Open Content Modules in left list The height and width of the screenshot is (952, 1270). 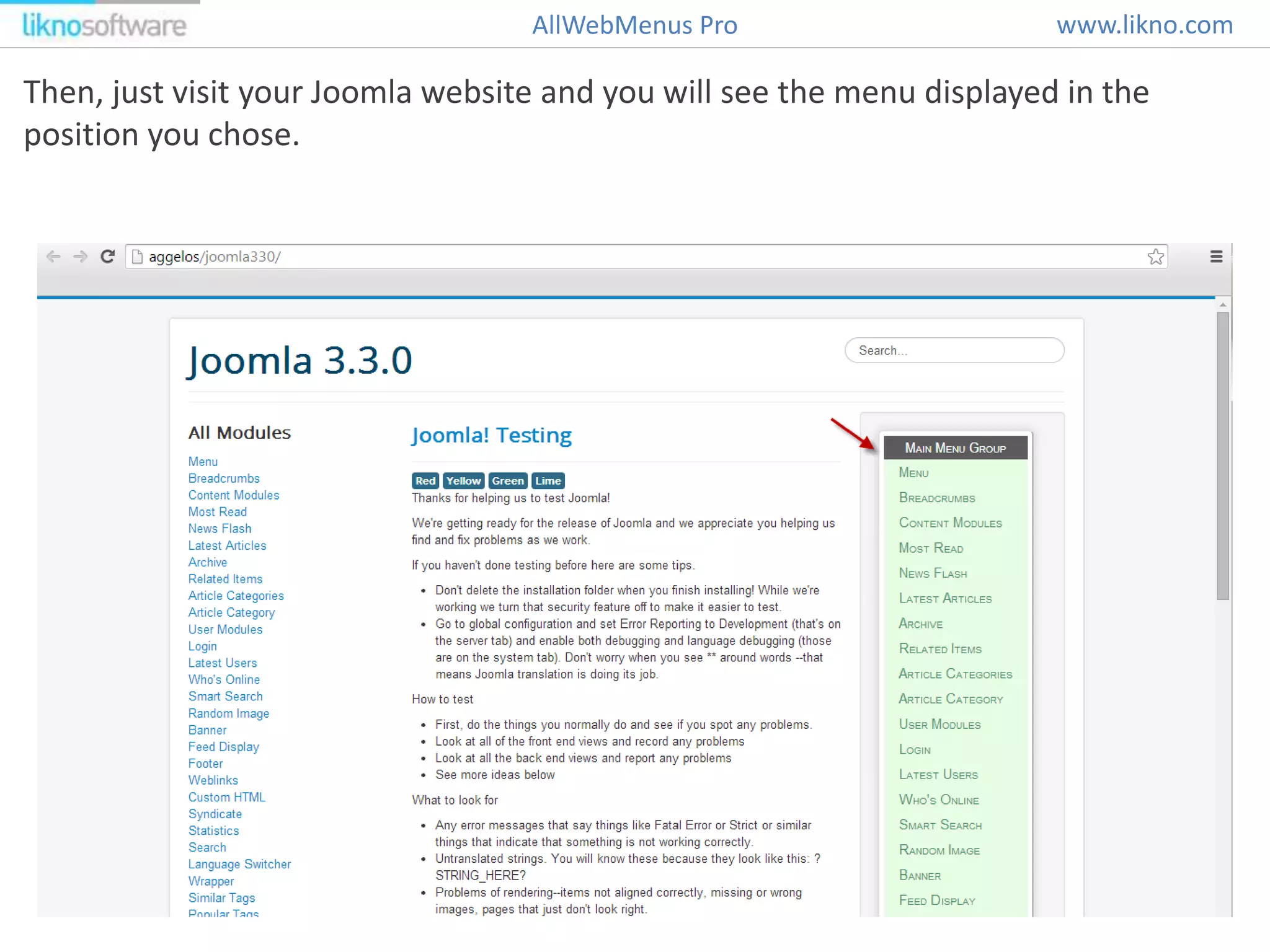pos(234,495)
